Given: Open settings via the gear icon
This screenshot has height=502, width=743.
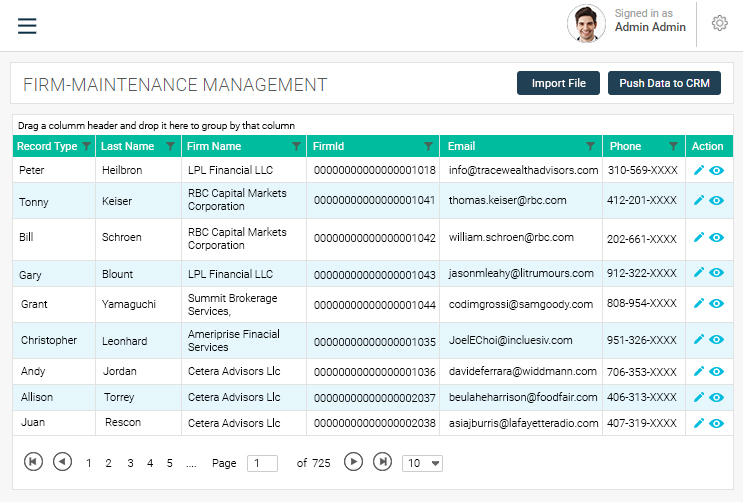Looking at the screenshot, I should pyautogui.click(x=719, y=23).
